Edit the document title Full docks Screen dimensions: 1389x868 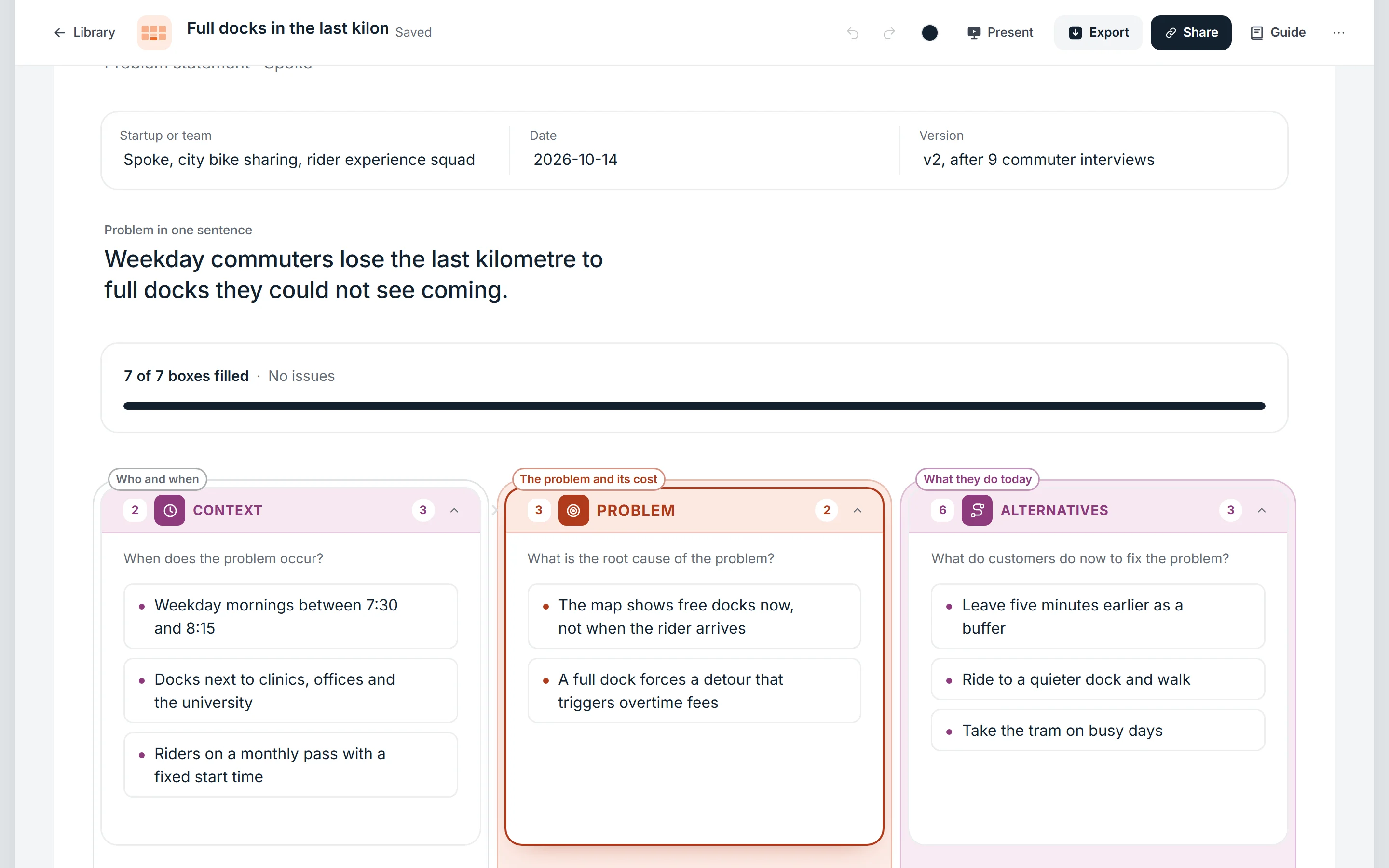(287, 29)
